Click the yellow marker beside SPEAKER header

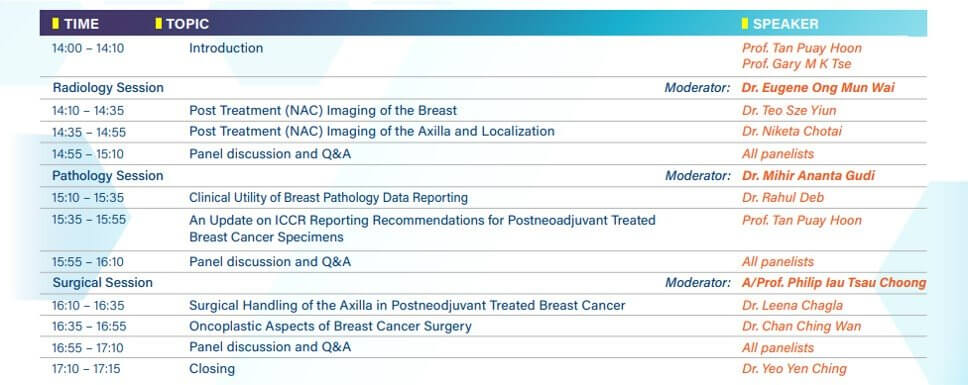pyautogui.click(x=745, y=23)
